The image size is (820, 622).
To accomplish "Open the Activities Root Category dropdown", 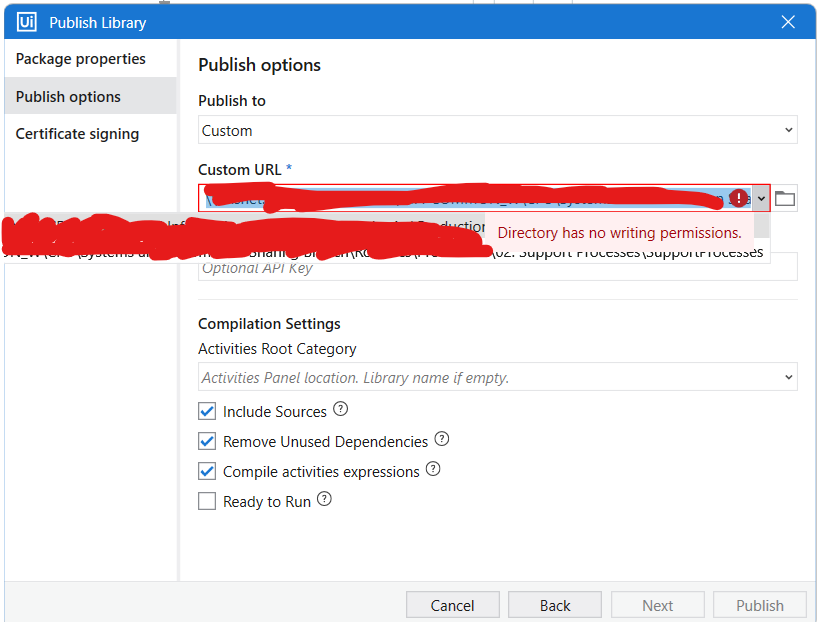I will tap(789, 376).
